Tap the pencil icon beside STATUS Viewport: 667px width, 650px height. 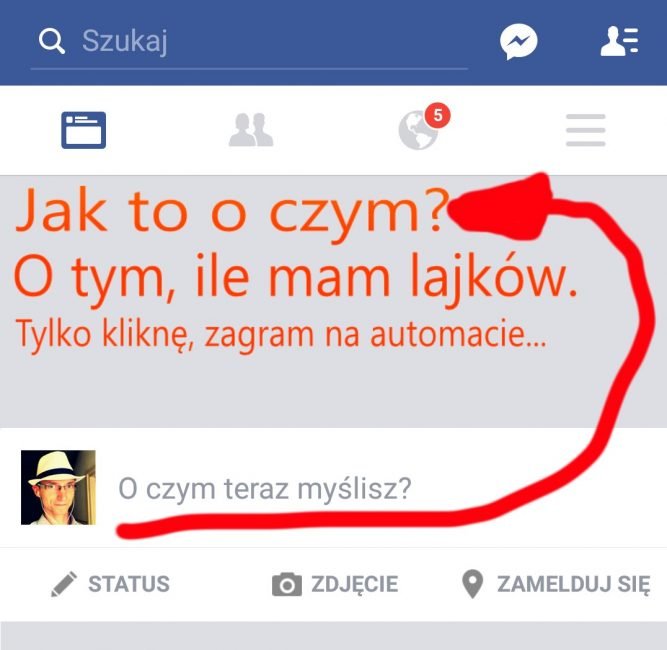point(64,584)
